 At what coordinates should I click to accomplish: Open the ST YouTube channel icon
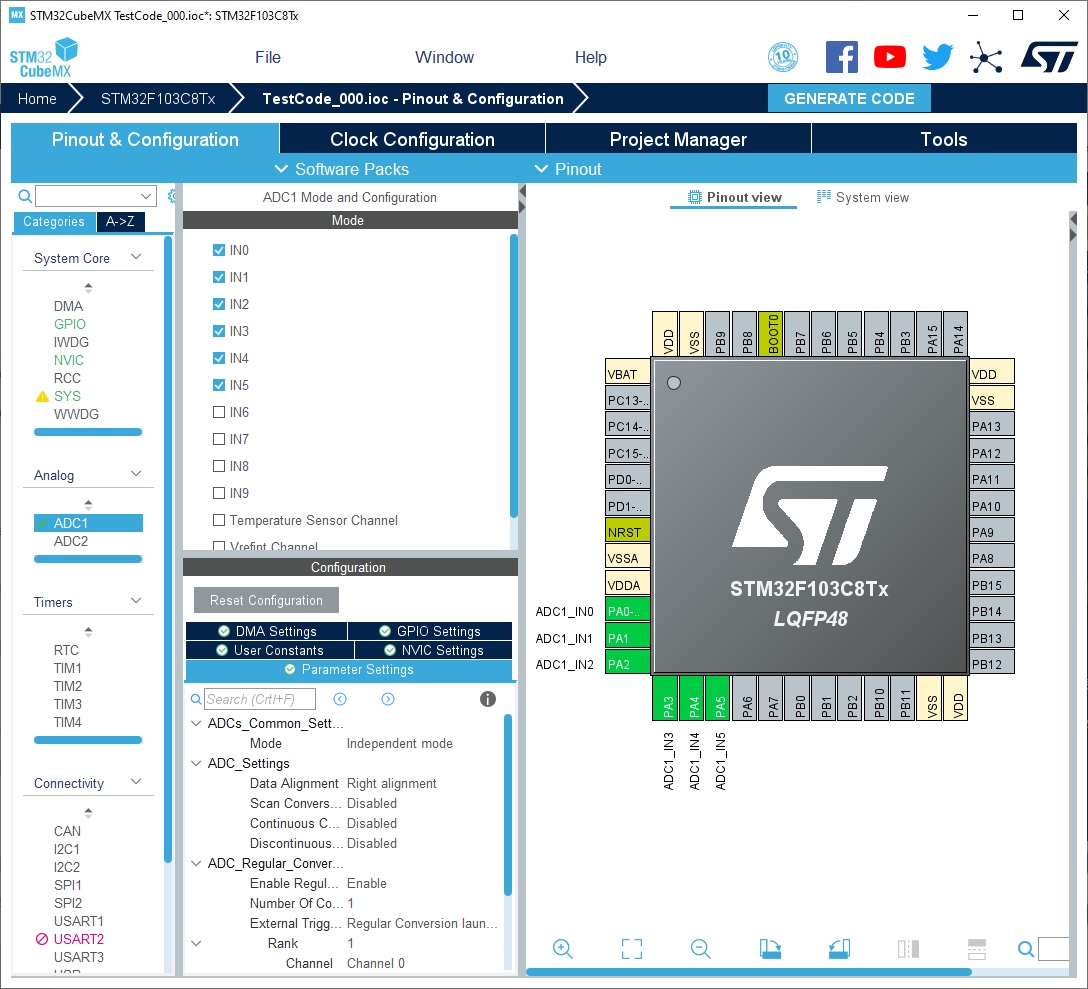click(x=890, y=57)
